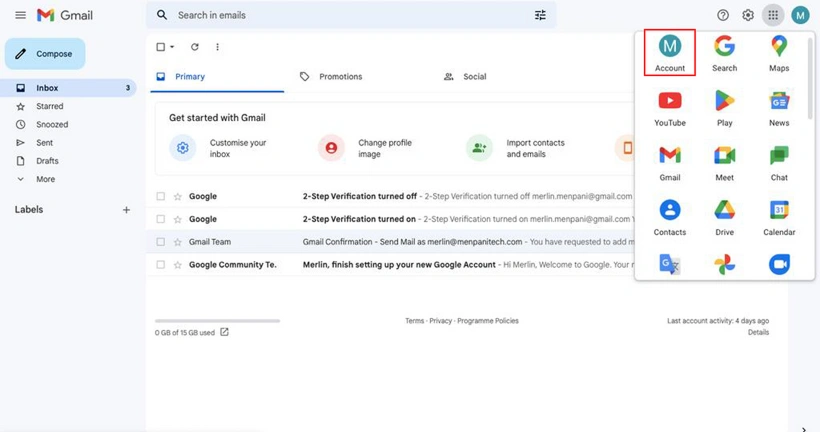Open storage management external link icon
Viewport: 820px width, 432px height.
[x=224, y=332]
